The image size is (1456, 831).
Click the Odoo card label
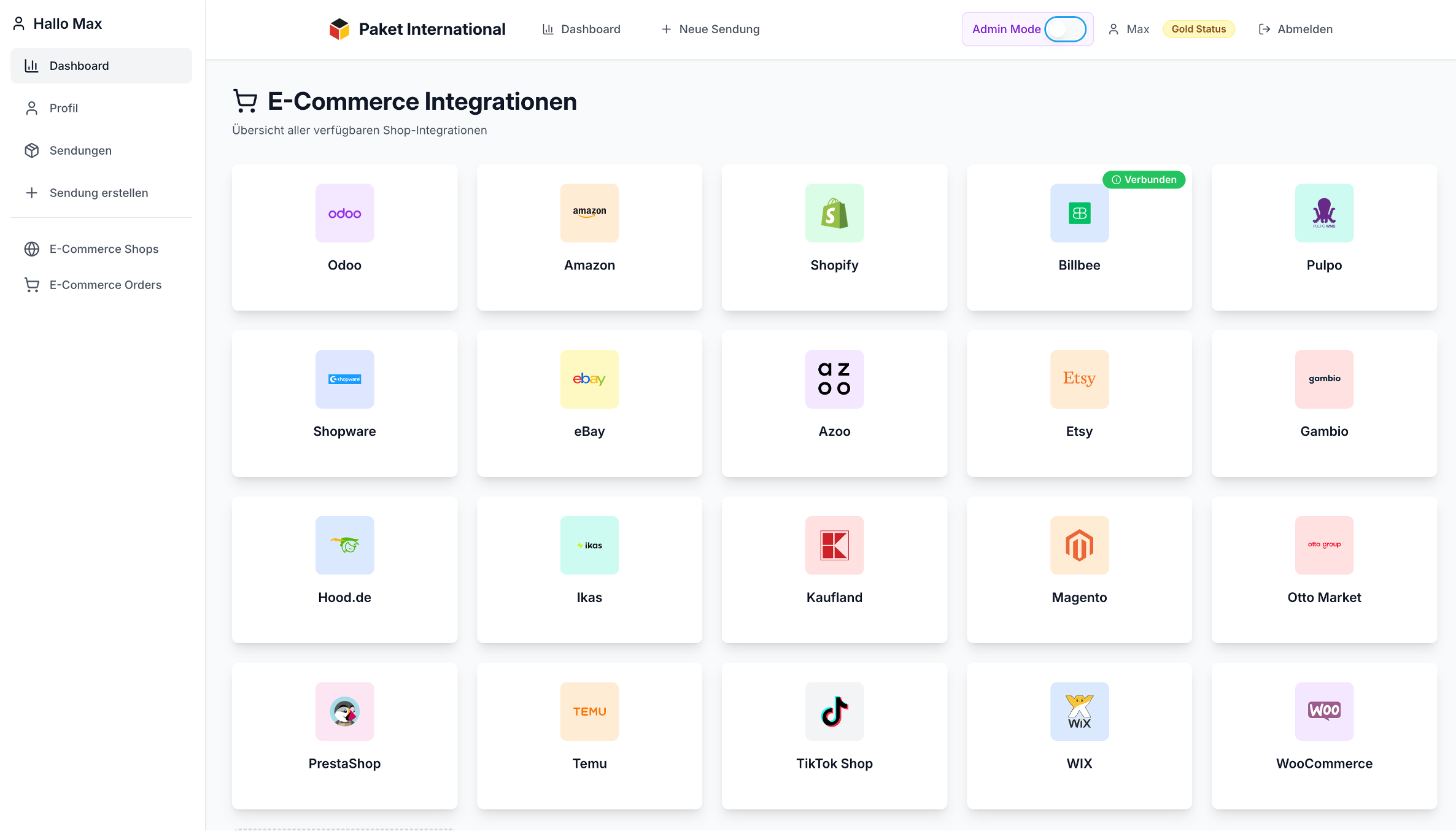pos(344,265)
